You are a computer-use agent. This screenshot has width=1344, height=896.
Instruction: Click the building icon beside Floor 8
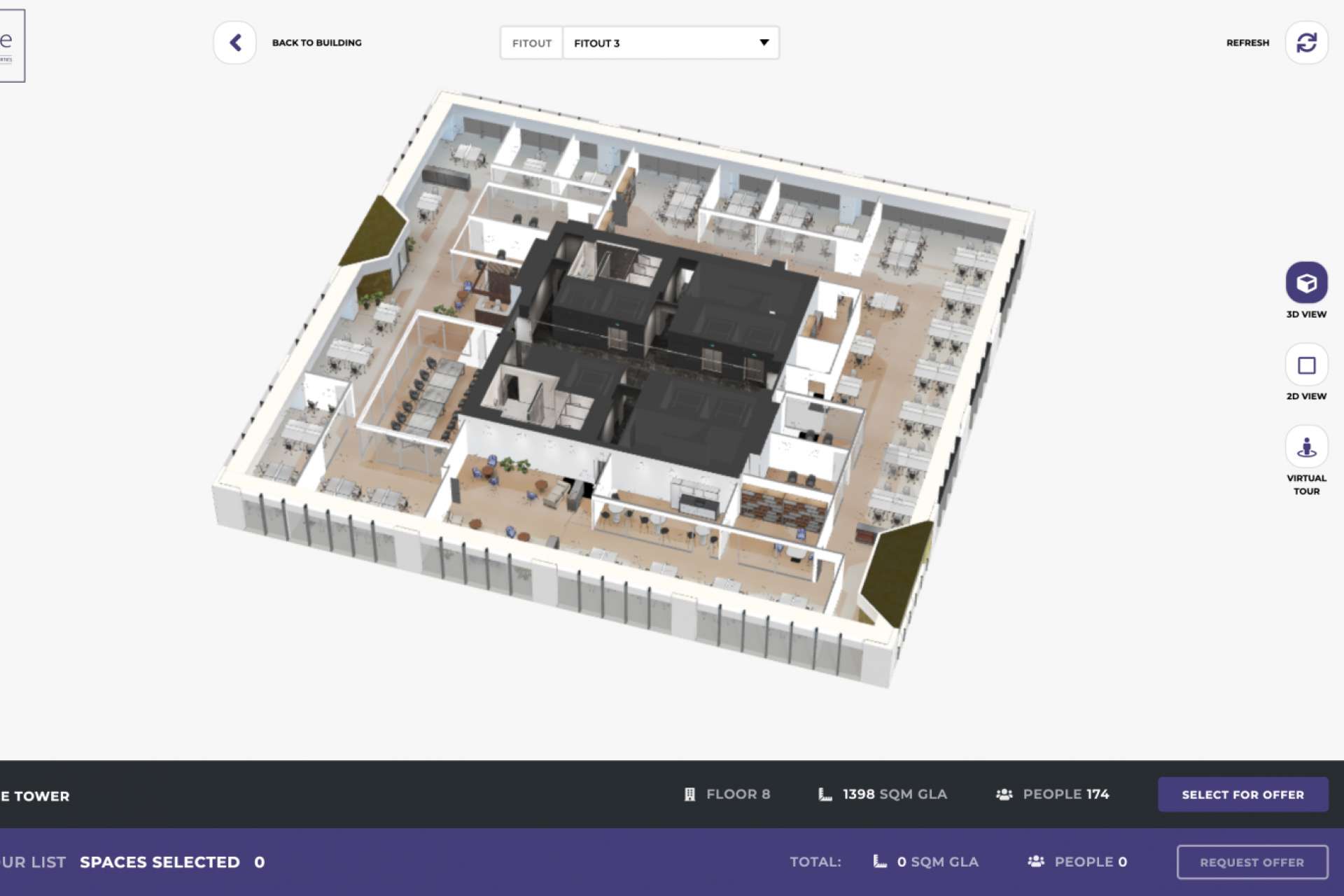point(689,794)
